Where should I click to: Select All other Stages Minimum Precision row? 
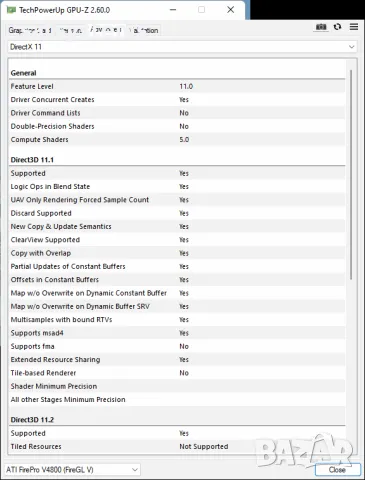tap(177, 400)
